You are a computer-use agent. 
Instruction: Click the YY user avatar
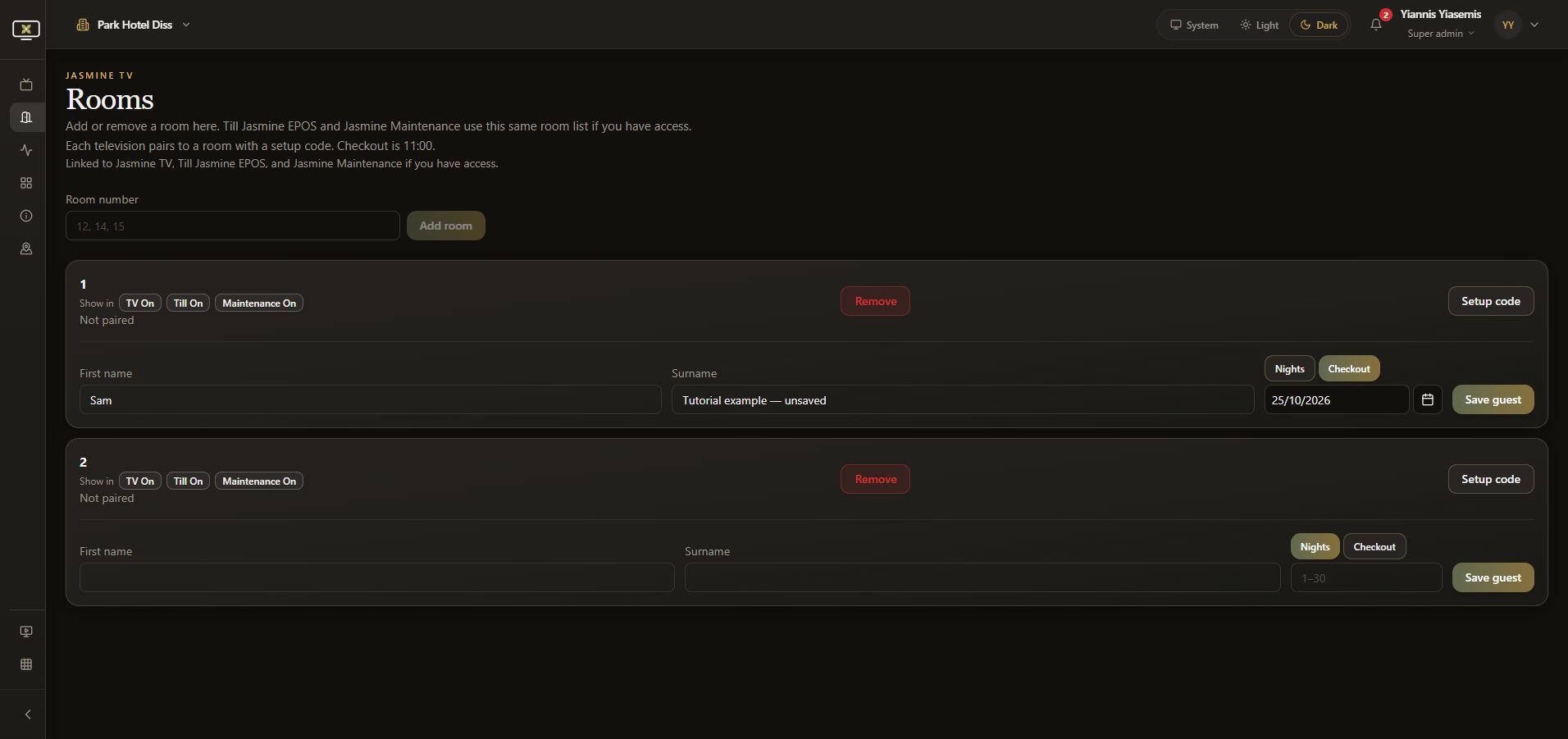pyautogui.click(x=1508, y=25)
